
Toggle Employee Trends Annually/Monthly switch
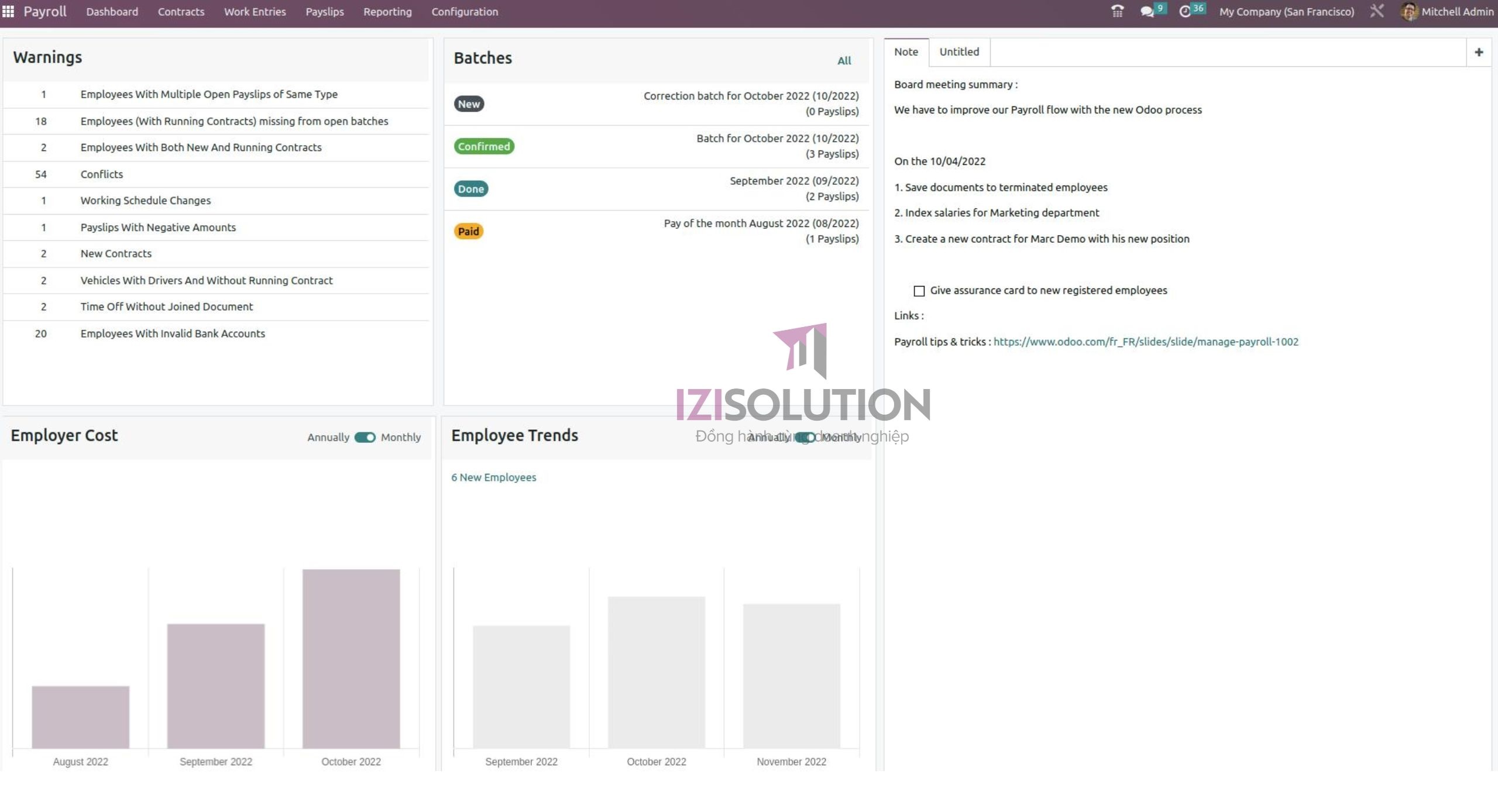(806, 438)
